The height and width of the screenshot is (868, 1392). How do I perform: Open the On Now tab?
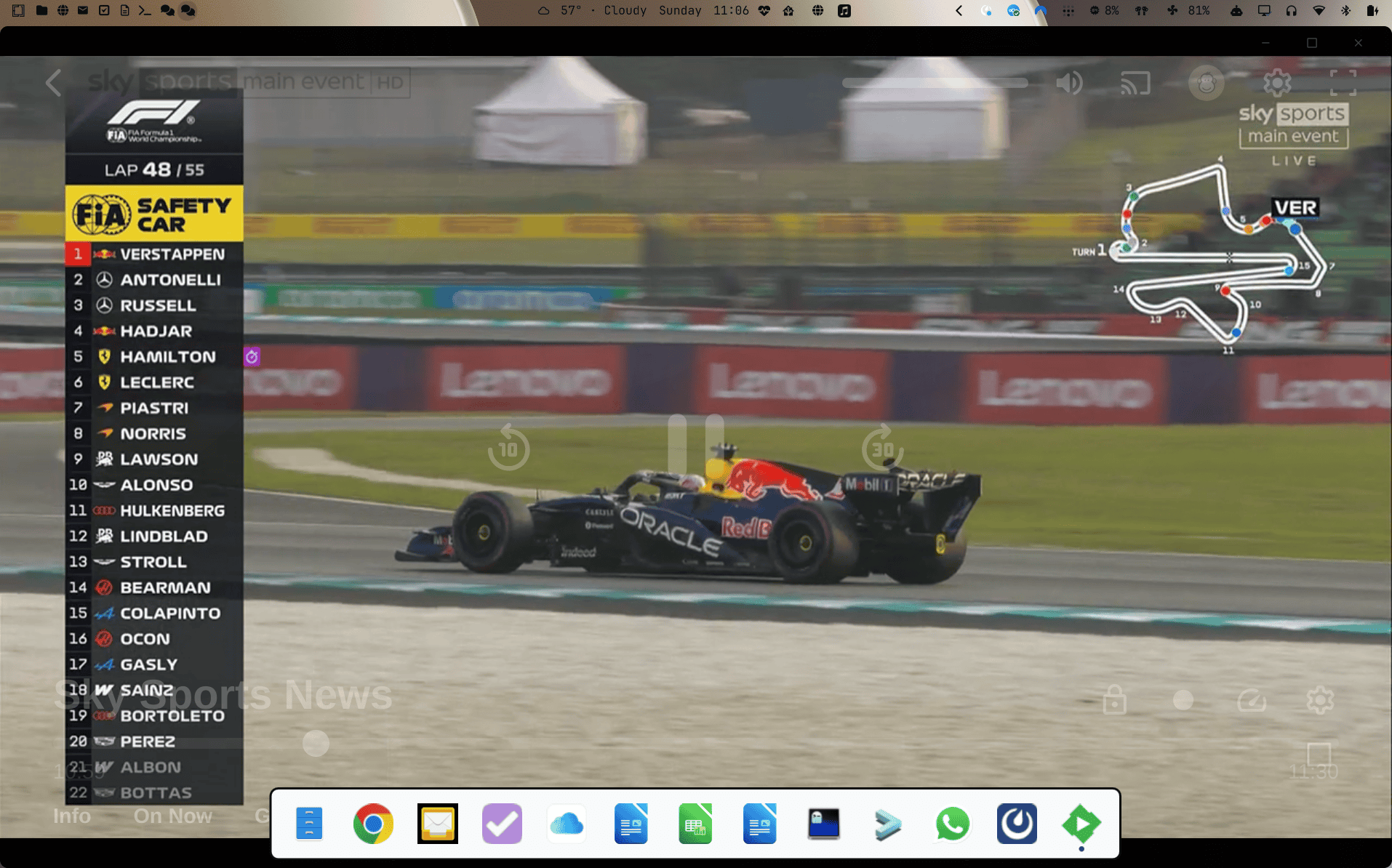pos(172,816)
